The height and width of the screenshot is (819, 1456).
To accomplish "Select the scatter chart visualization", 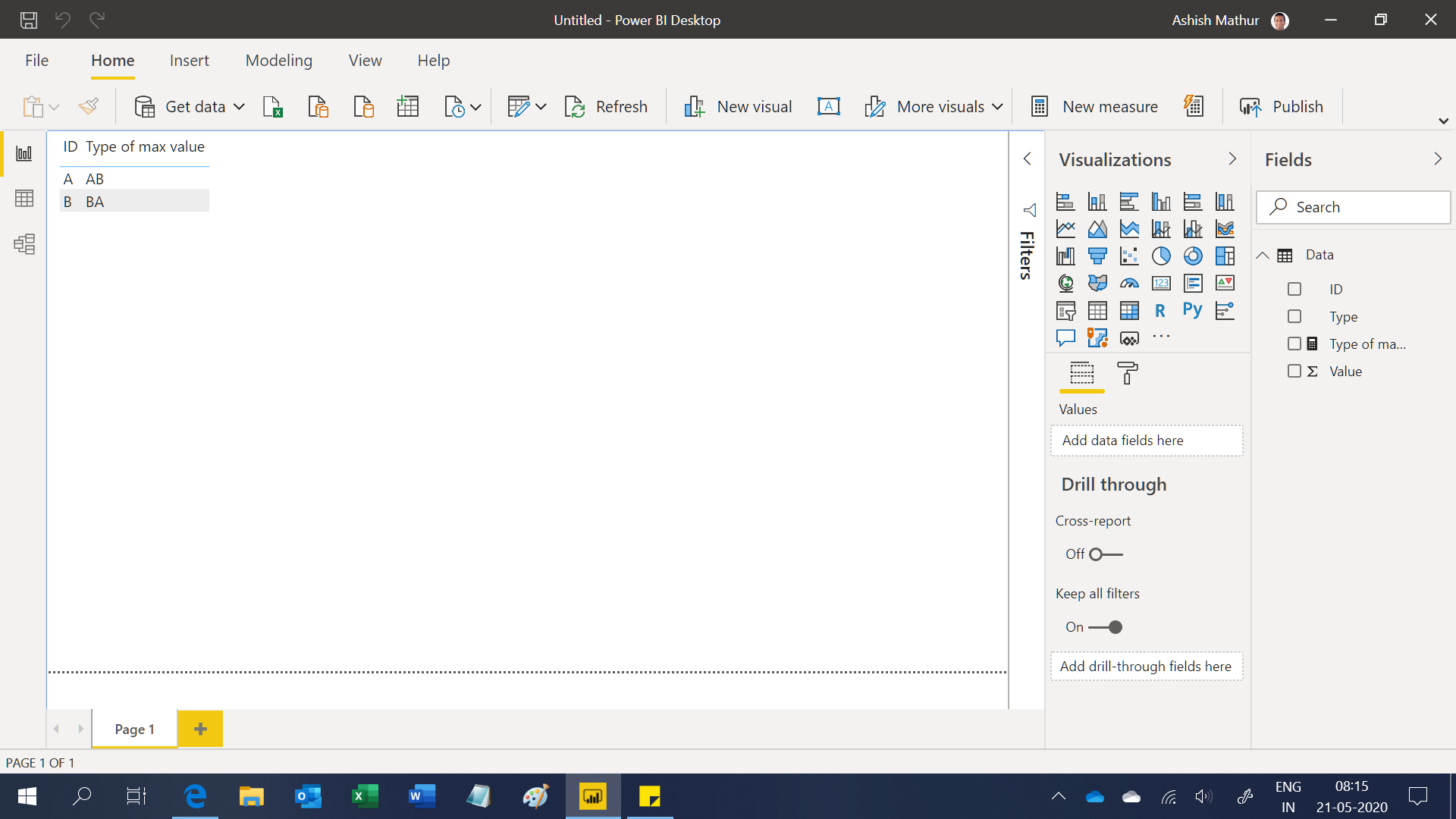I will 1129,256.
